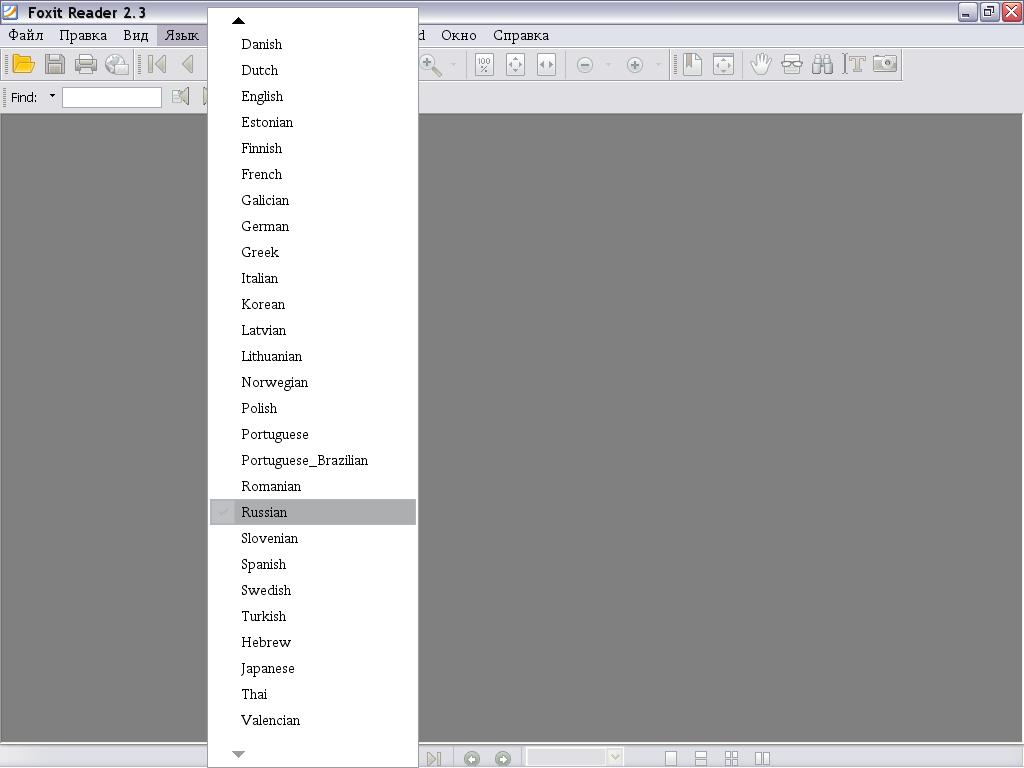Click the Fit Width icon
The width and height of the screenshot is (1024, 768).
click(546, 65)
